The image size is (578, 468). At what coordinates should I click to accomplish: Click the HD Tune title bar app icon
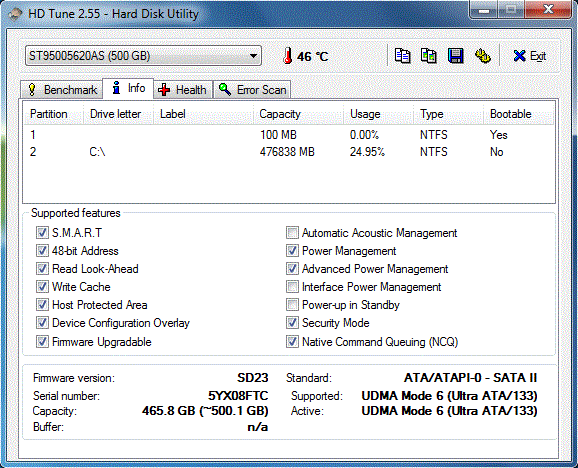pyautogui.click(x=15, y=14)
